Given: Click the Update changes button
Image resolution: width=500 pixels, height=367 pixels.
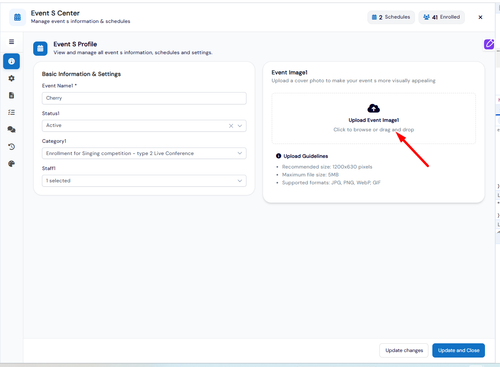Looking at the screenshot, I should [x=404, y=350].
